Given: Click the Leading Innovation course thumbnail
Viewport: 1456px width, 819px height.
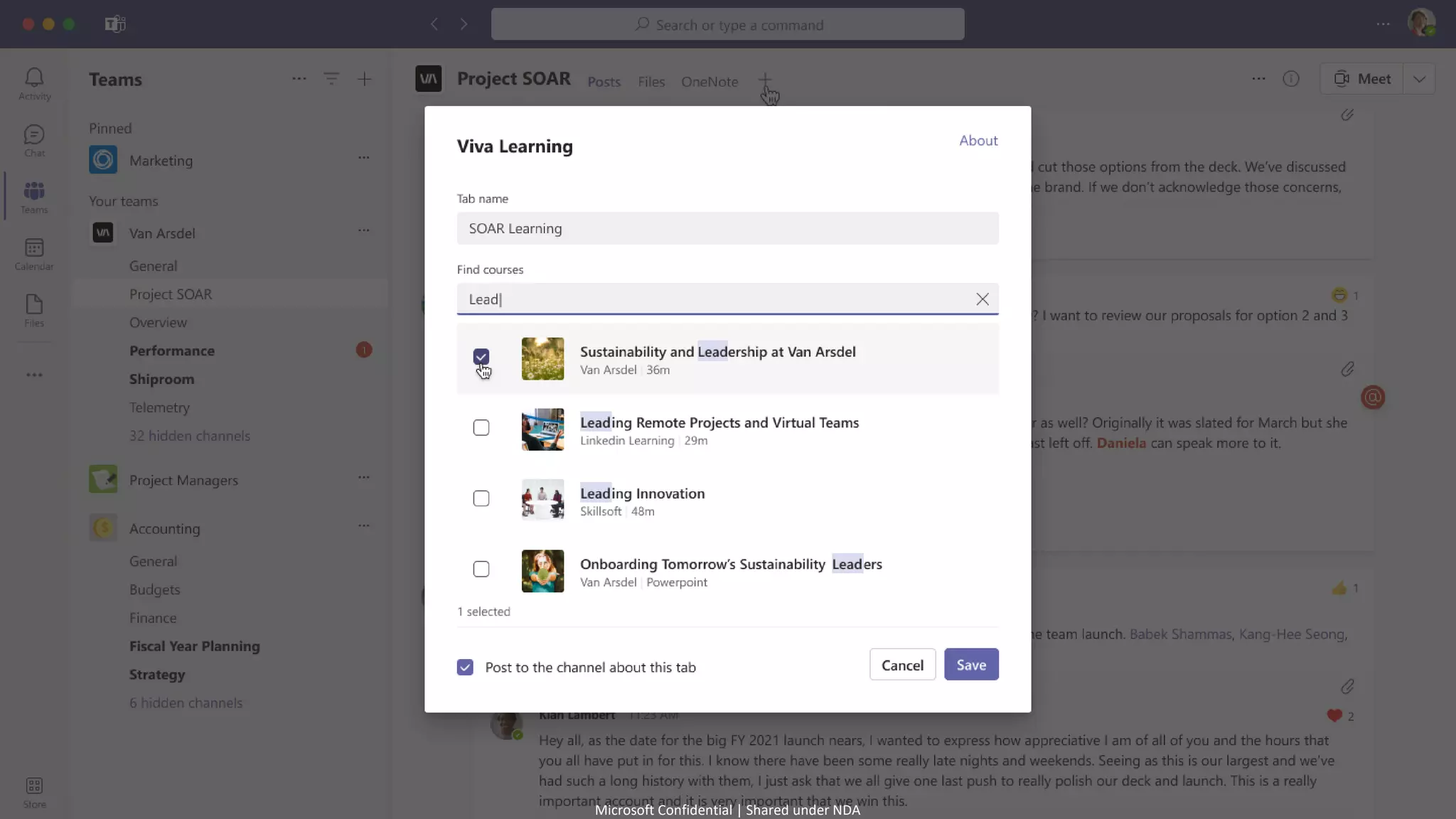Looking at the screenshot, I should pos(542,500).
